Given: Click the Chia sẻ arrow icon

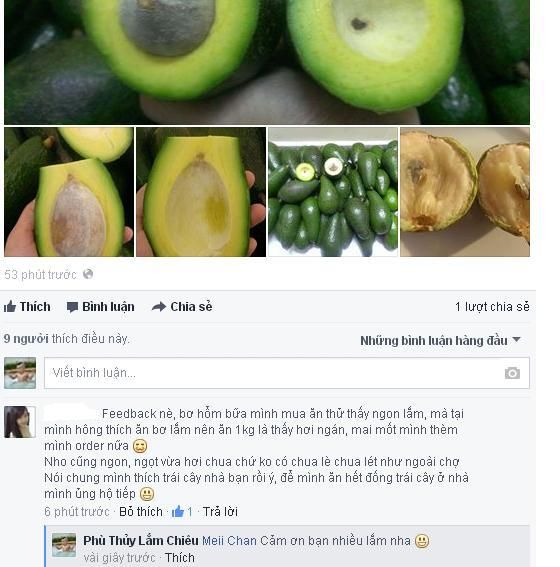Looking at the screenshot, I should click(159, 307).
